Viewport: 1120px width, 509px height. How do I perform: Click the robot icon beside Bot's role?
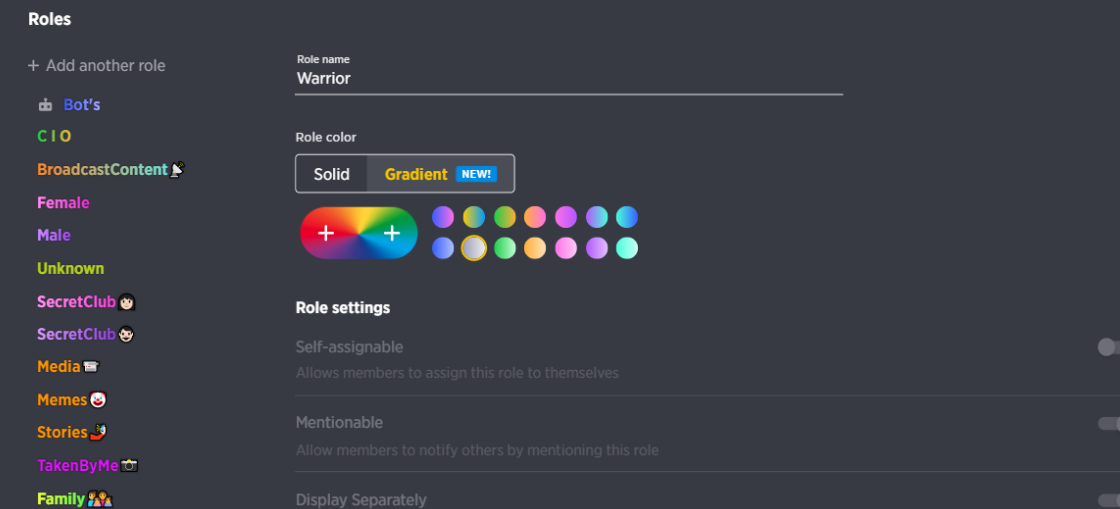45,105
